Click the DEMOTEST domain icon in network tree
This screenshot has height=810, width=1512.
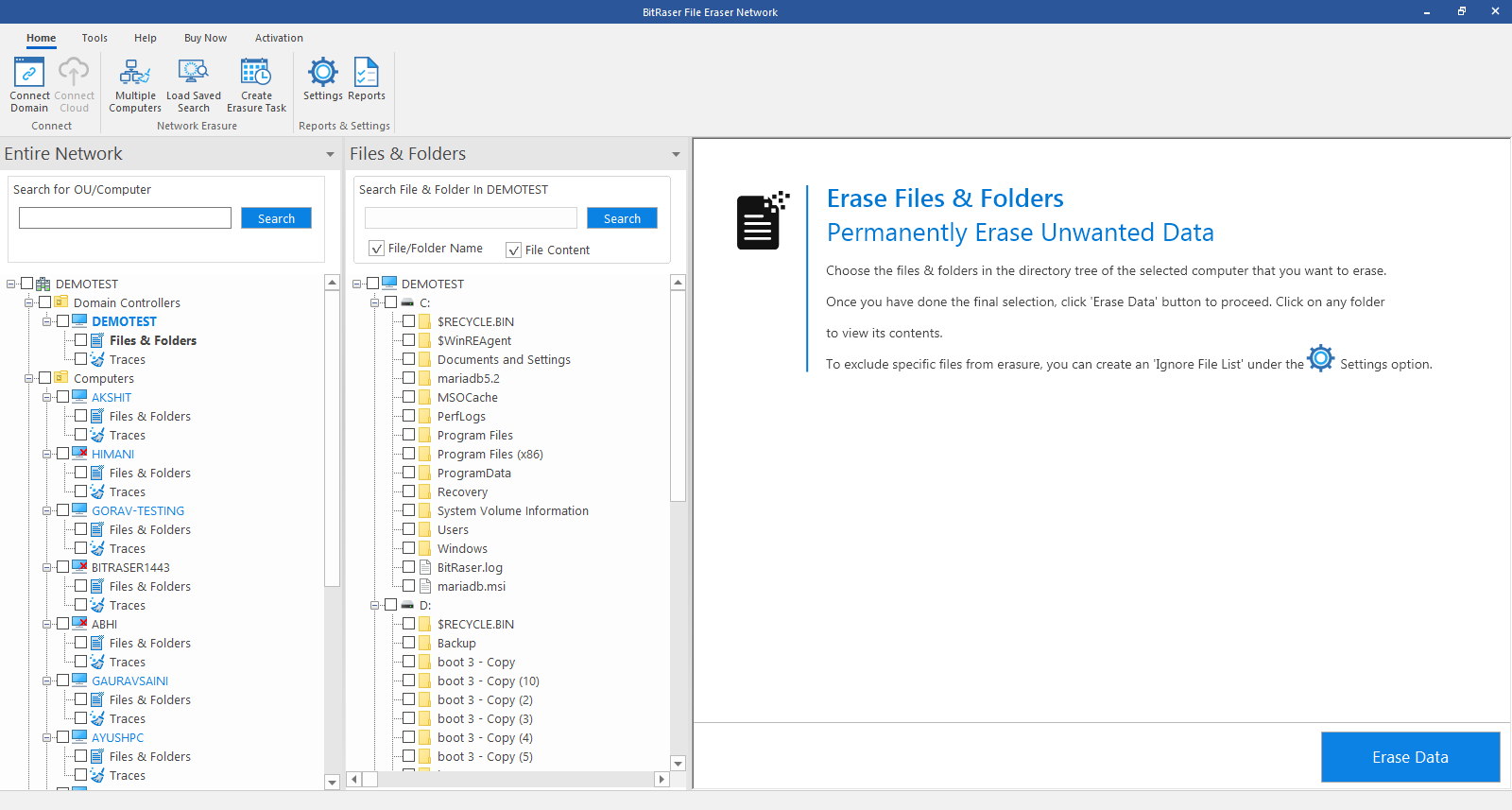point(43,284)
